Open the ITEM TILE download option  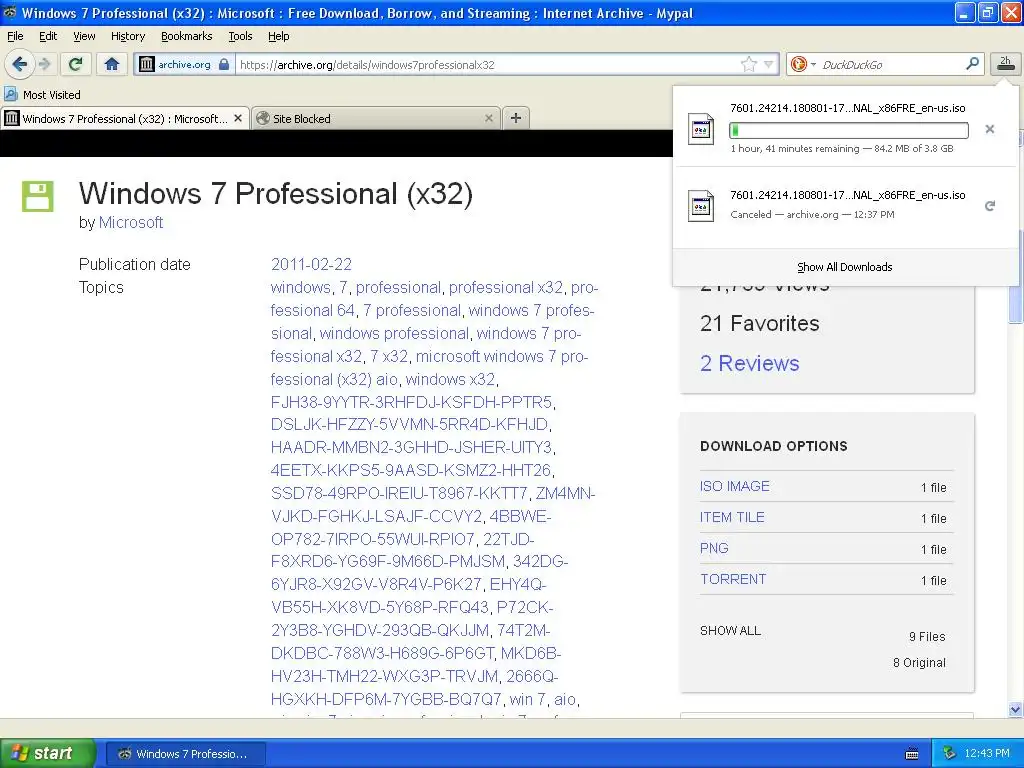pyautogui.click(x=732, y=517)
